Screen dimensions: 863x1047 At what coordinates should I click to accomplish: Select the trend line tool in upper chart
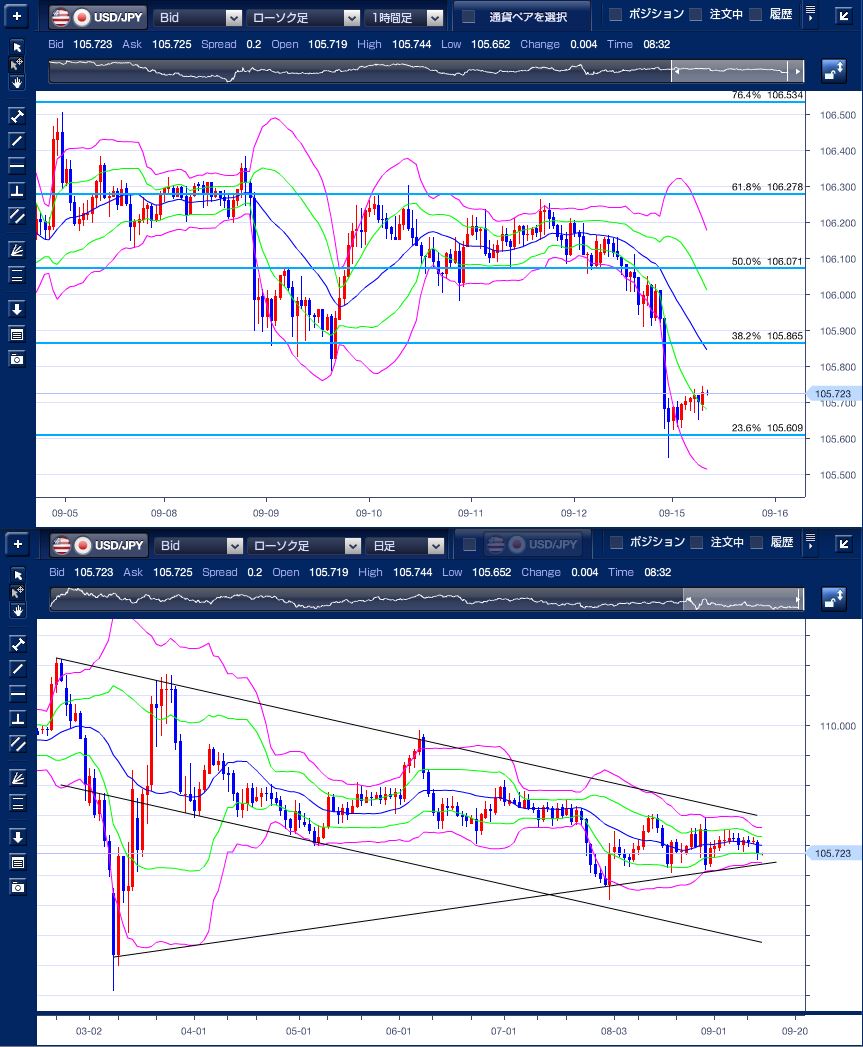[17, 140]
